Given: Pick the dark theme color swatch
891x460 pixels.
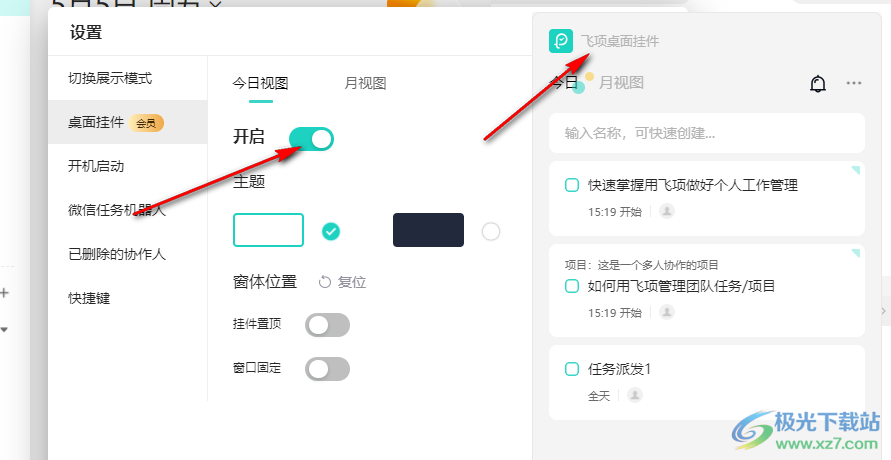Looking at the screenshot, I should [428, 230].
